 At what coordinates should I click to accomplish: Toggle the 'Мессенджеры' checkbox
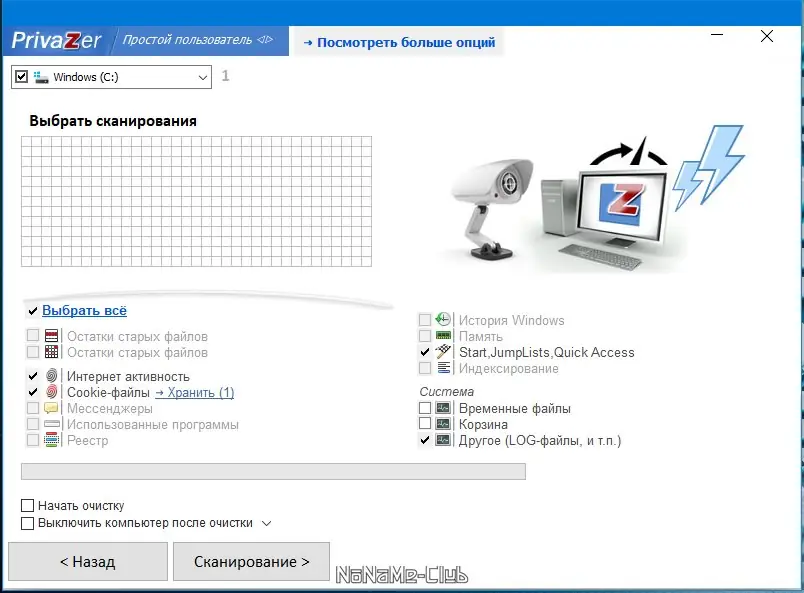coord(33,408)
